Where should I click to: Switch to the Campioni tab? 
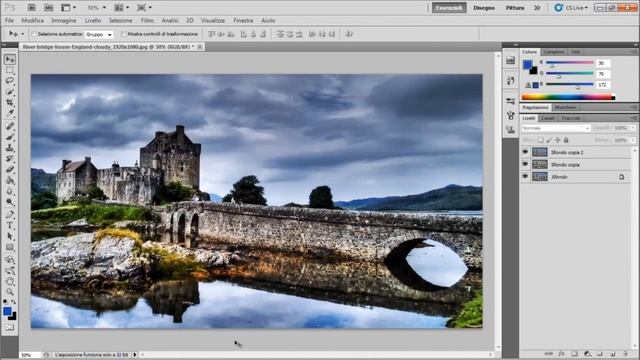tap(554, 52)
